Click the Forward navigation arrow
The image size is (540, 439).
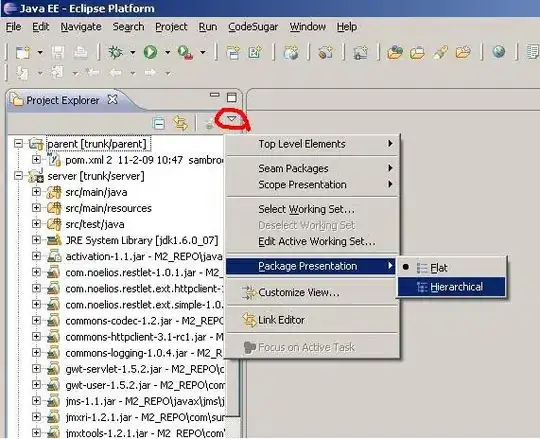150,73
